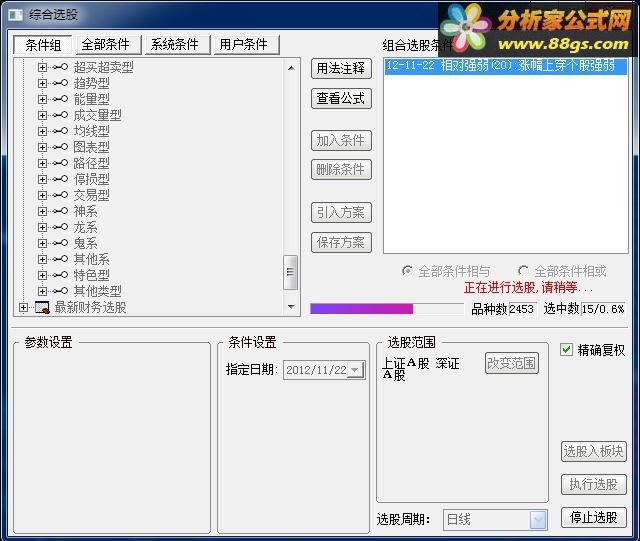
Task: Click the key icon beside 路径型
Action: click(60, 163)
